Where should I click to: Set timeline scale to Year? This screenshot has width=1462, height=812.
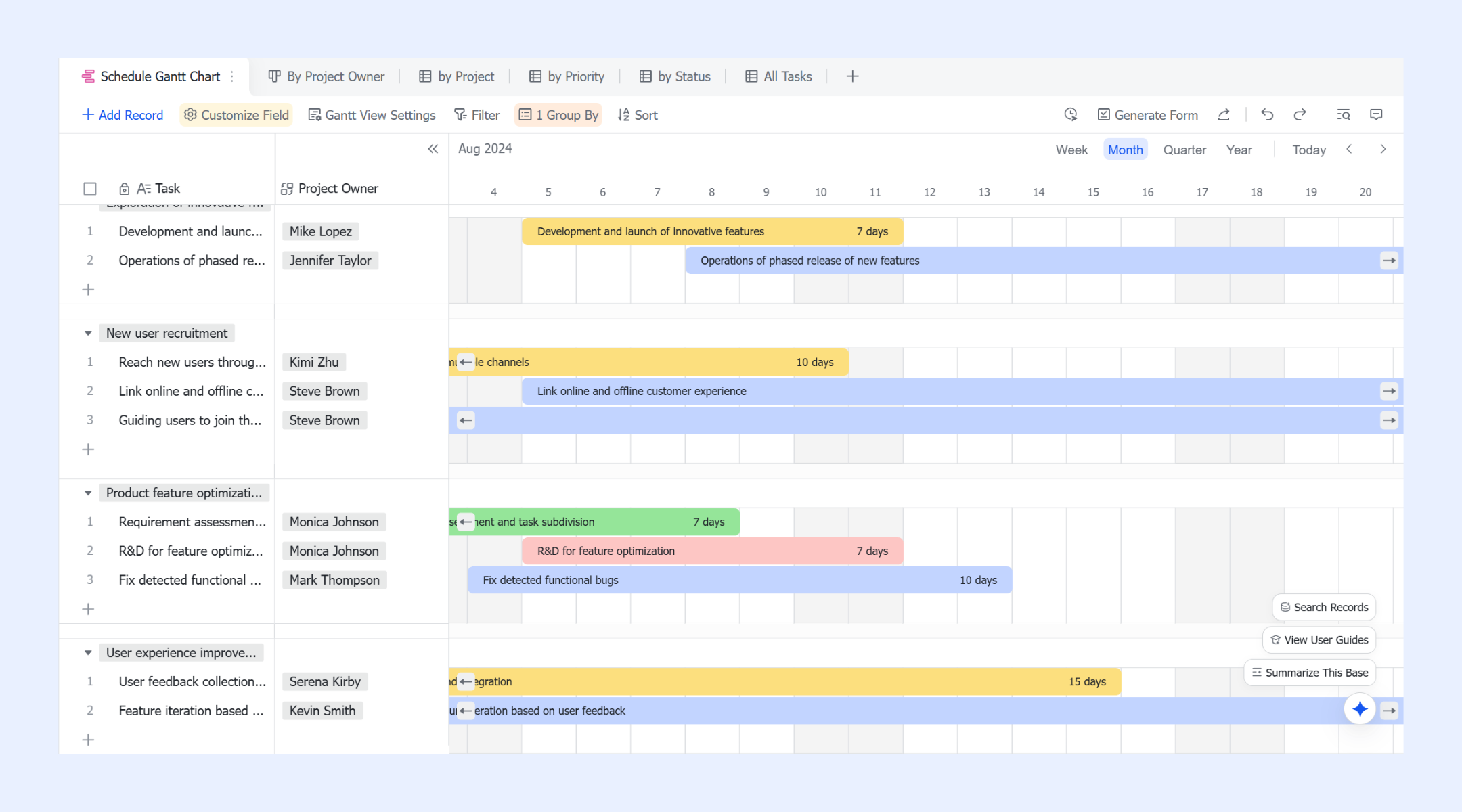pyautogui.click(x=1239, y=150)
